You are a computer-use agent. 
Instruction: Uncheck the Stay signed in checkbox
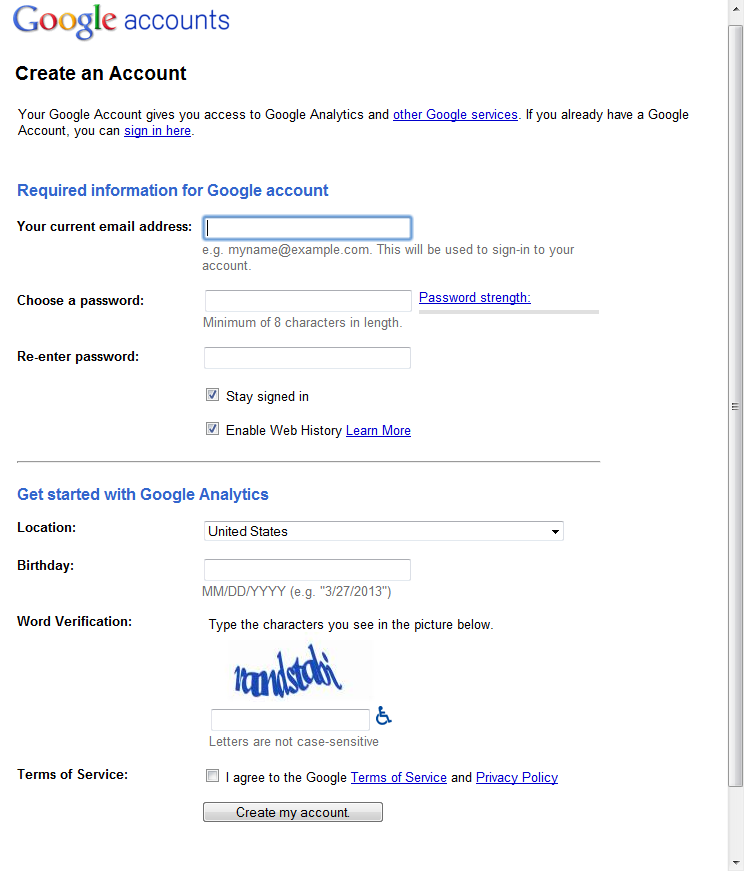pos(212,395)
